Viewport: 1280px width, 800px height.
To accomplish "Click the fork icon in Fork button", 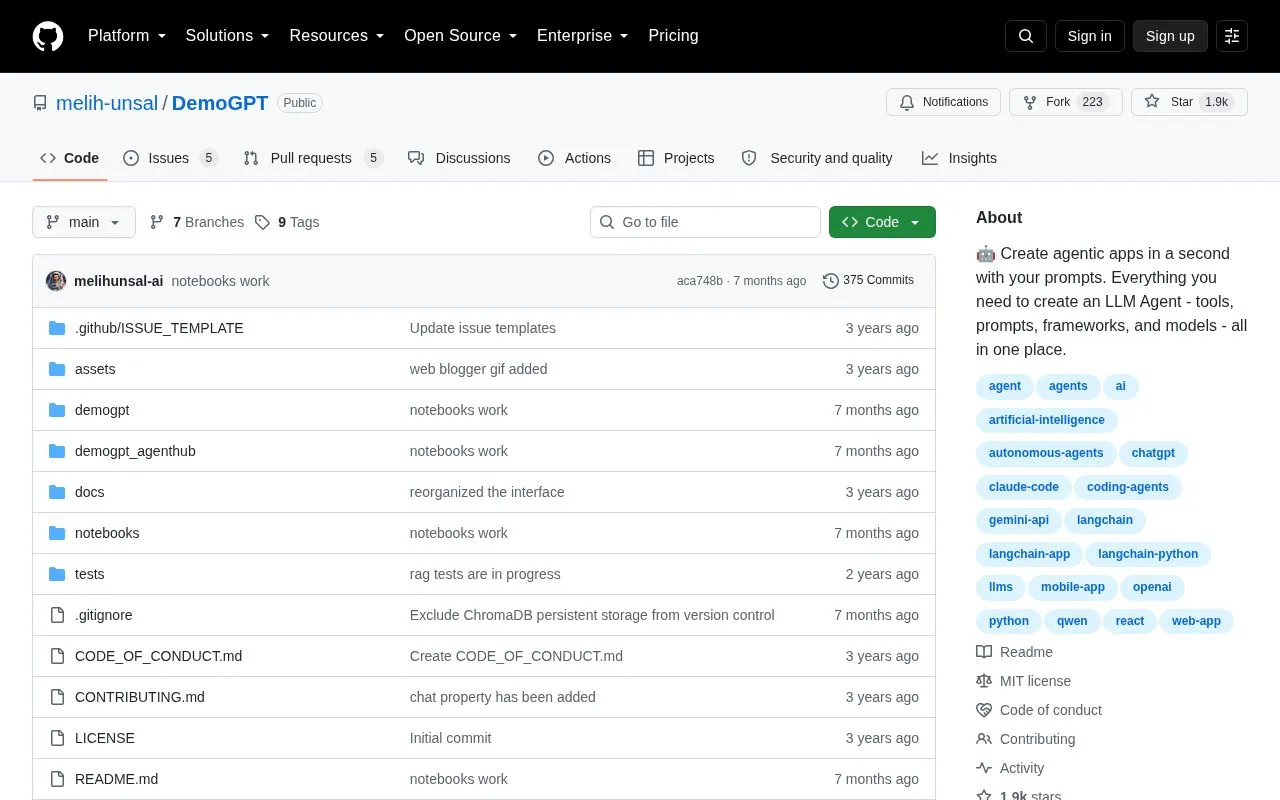I will click(x=1029, y=102).
